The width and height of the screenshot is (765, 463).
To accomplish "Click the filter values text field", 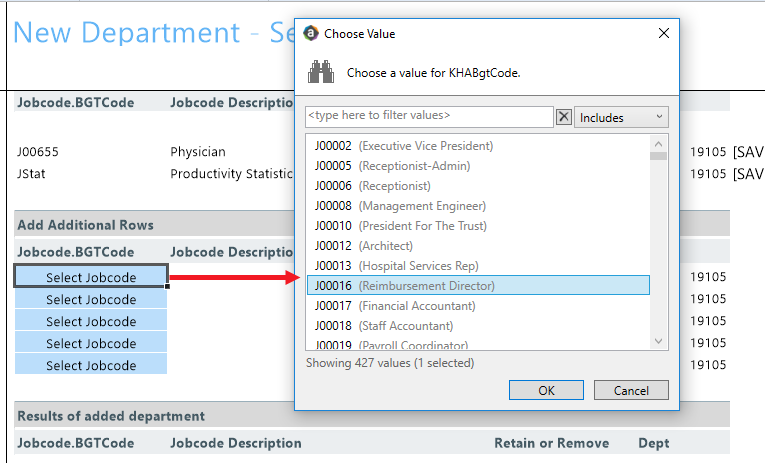I will pos(429,116).
